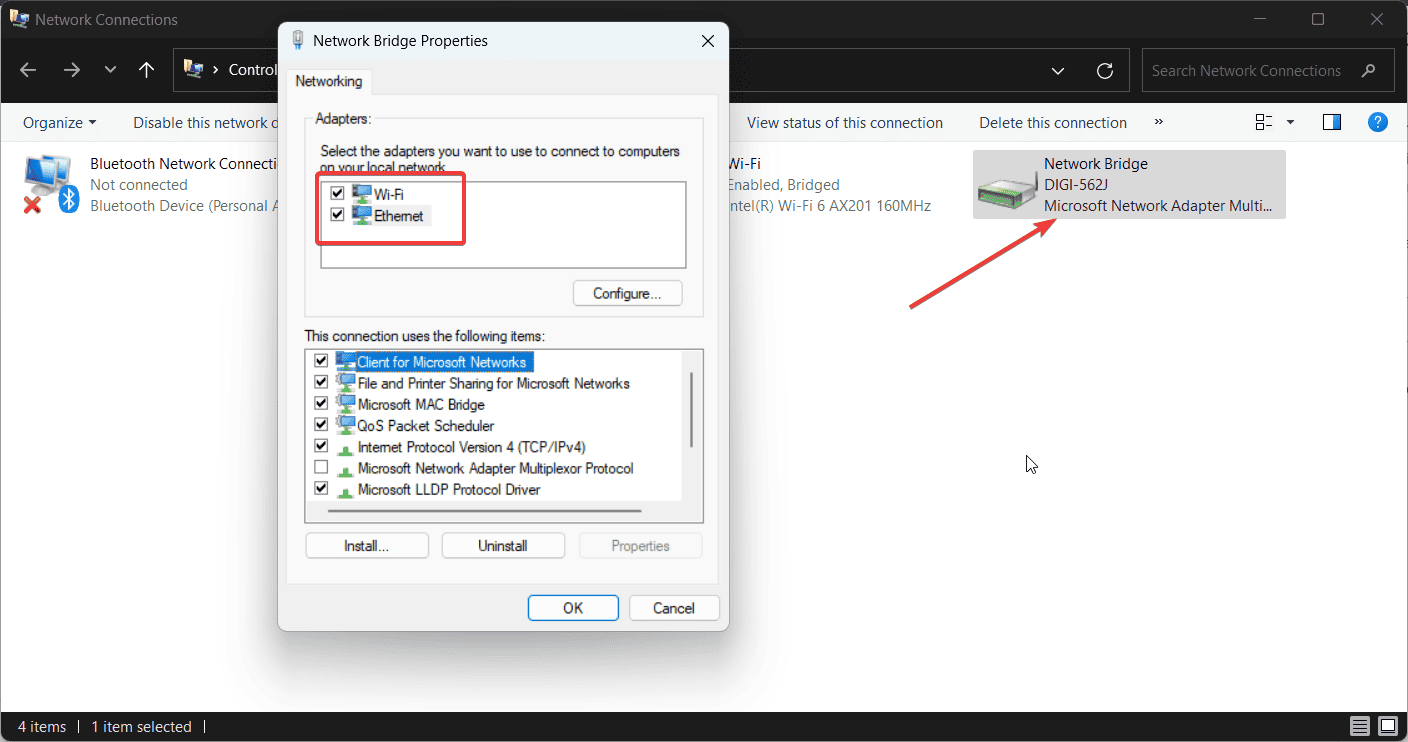Show more toolbar commands chevron
The height and width of the screenshot is (742, 1408).
(x=1159, y=121)
